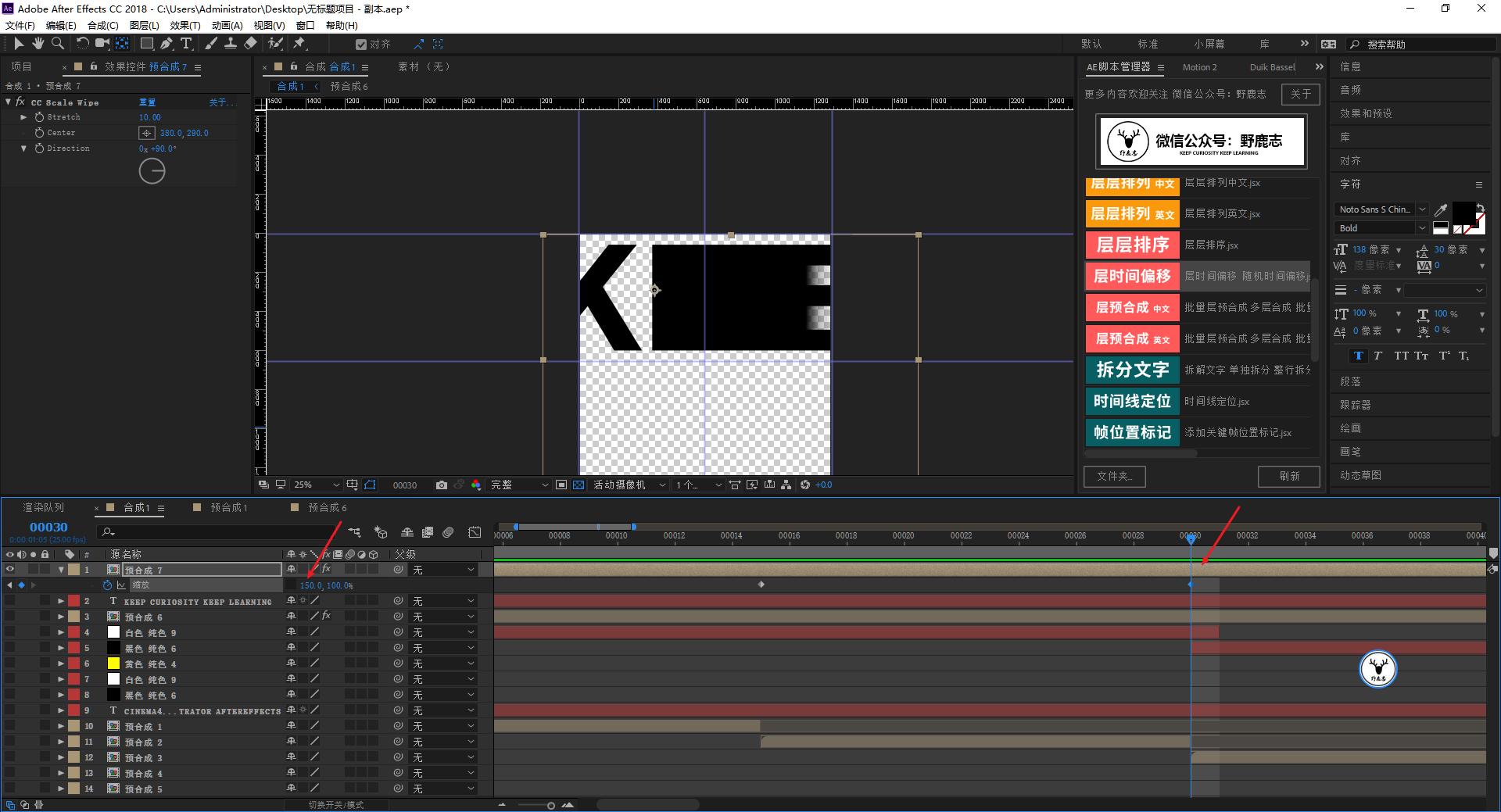The height and width of the screenshot is (812, 1501).
Task: Select the Hand tool in toolbar
Action: click(x=38, y=44)
